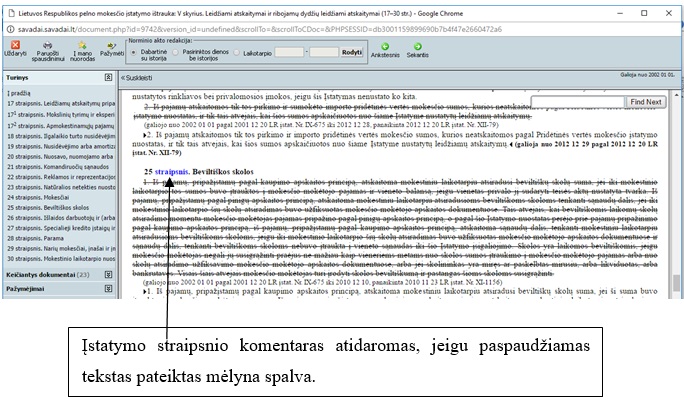
Task: Open 26 straipsnis Išlaidos darbuotojų entry
Action: (61, 218)
